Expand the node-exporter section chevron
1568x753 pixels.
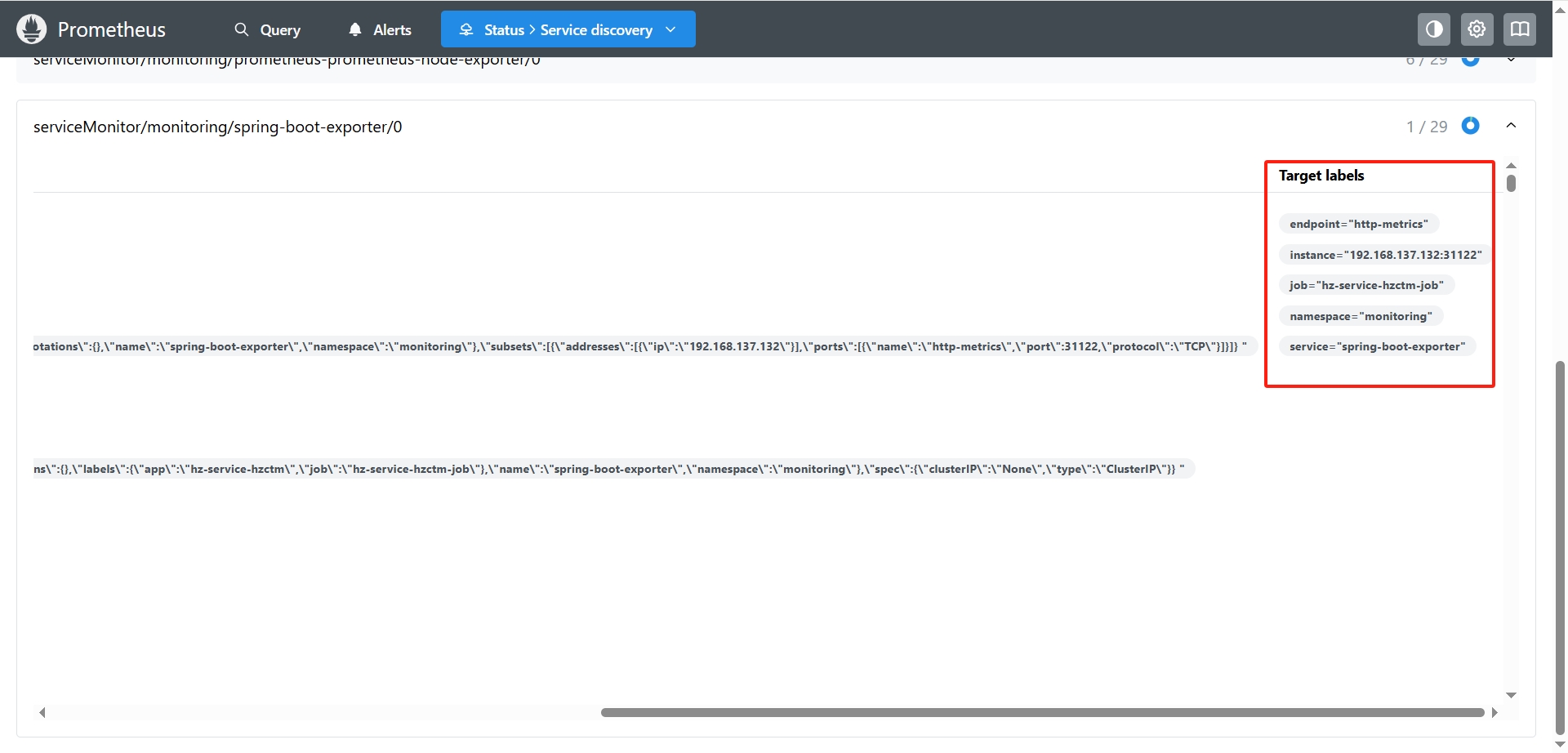point(1511,60)
